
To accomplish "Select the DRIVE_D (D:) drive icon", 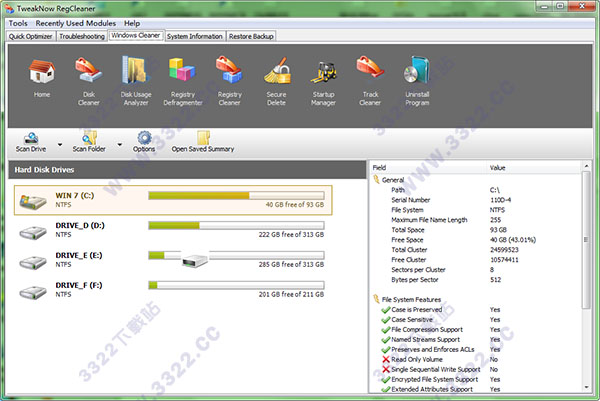I will [x=33, y=232].
